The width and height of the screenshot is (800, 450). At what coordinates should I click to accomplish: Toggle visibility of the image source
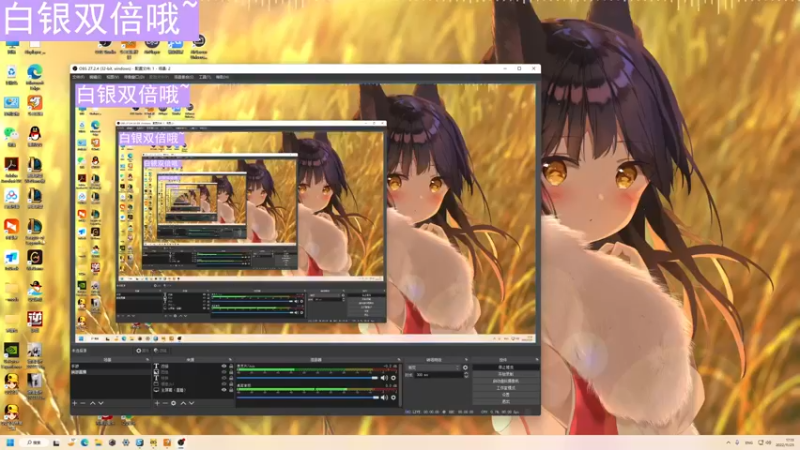[x=223, y=372]
